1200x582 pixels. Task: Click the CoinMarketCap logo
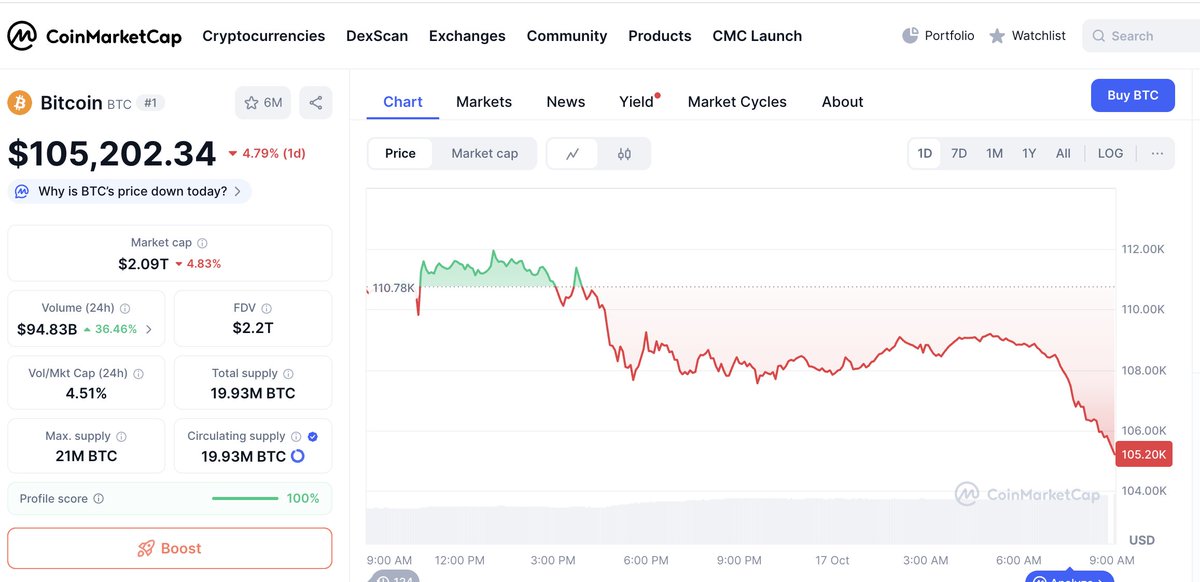tap(95, 36)
